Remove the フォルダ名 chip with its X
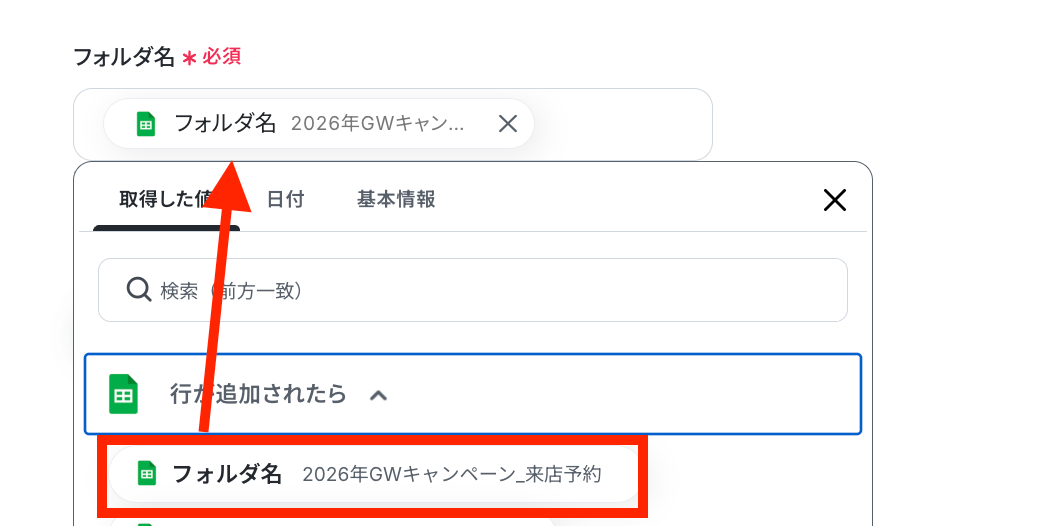The height and width of the screenshot is (526, 1040). tap(507, 123)
